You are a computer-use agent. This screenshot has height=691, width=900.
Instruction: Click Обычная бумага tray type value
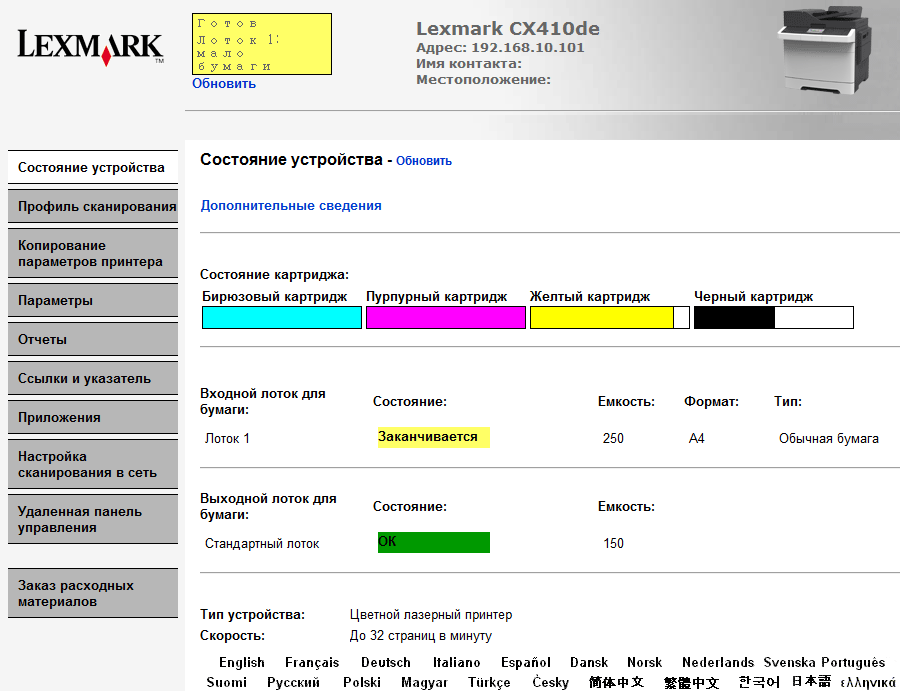click(x=828, y=439)
